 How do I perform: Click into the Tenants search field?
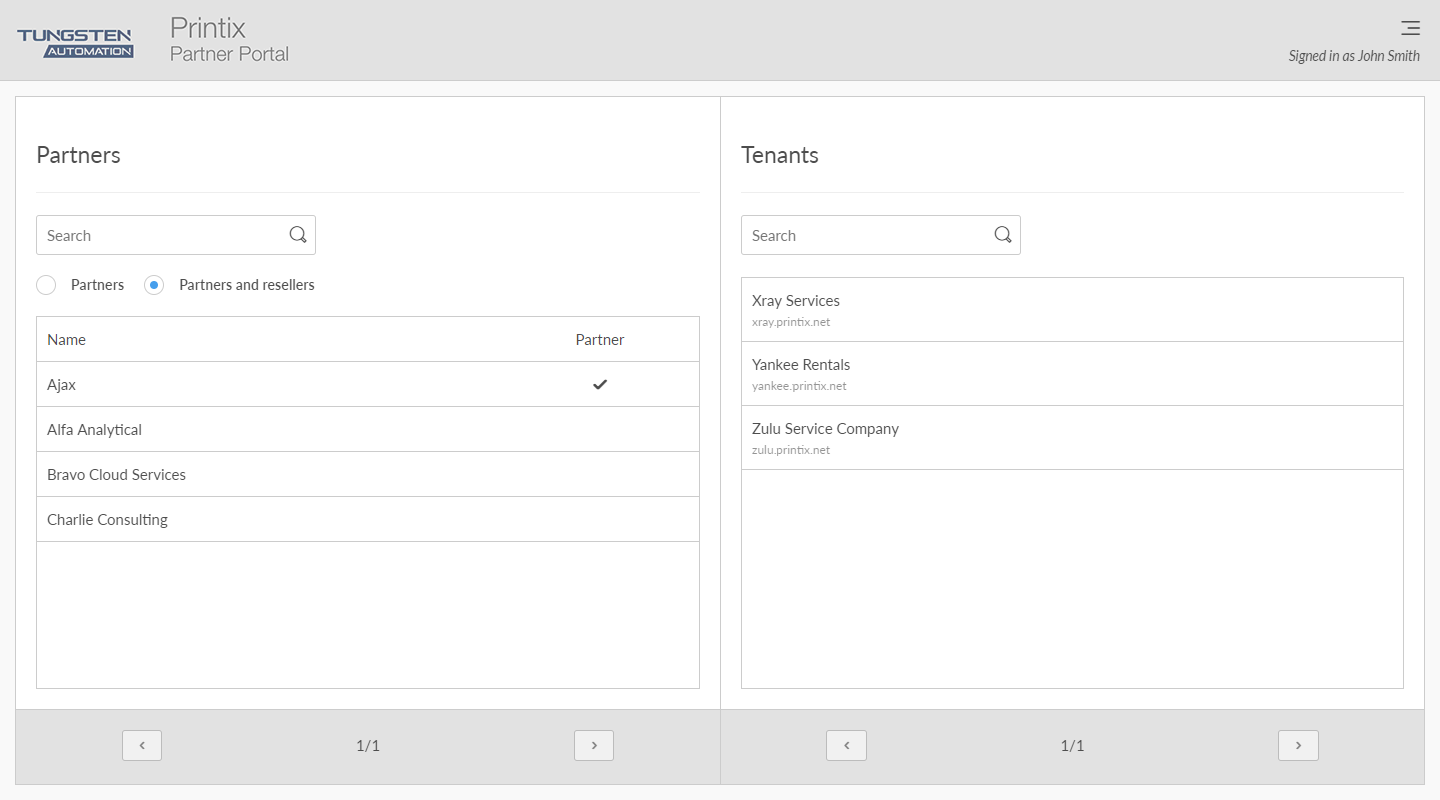[865, 235]
